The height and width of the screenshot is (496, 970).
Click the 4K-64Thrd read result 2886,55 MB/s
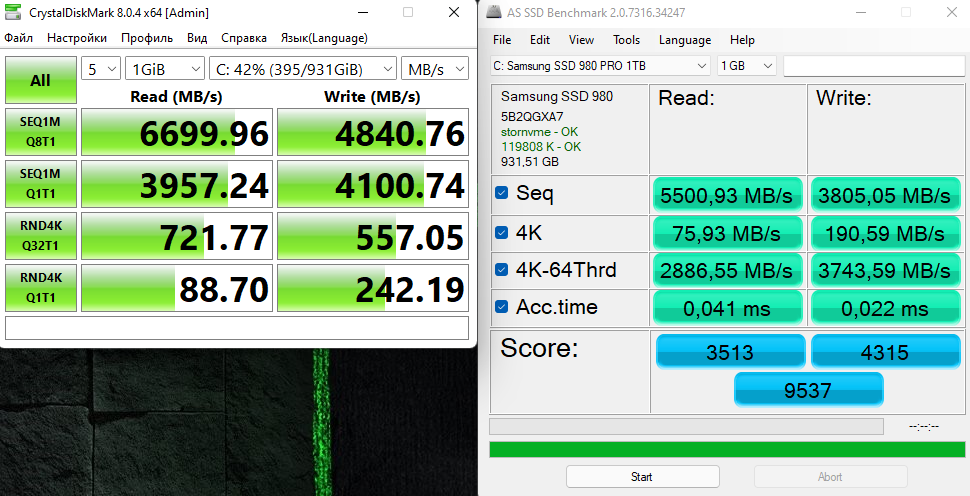[x=728, y=270]
